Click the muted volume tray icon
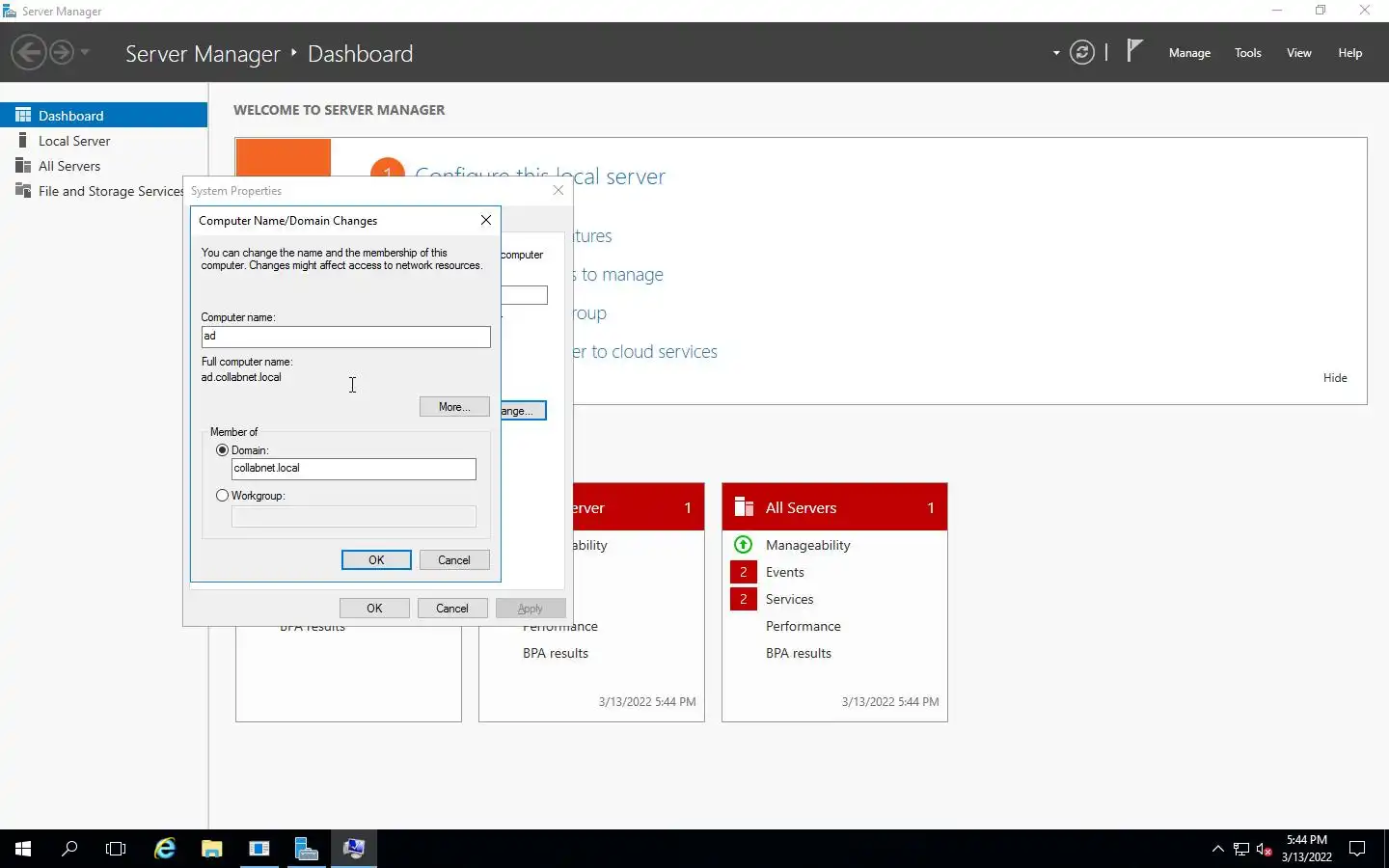Screen dimensions: 1389x868 coord(1265,849)
